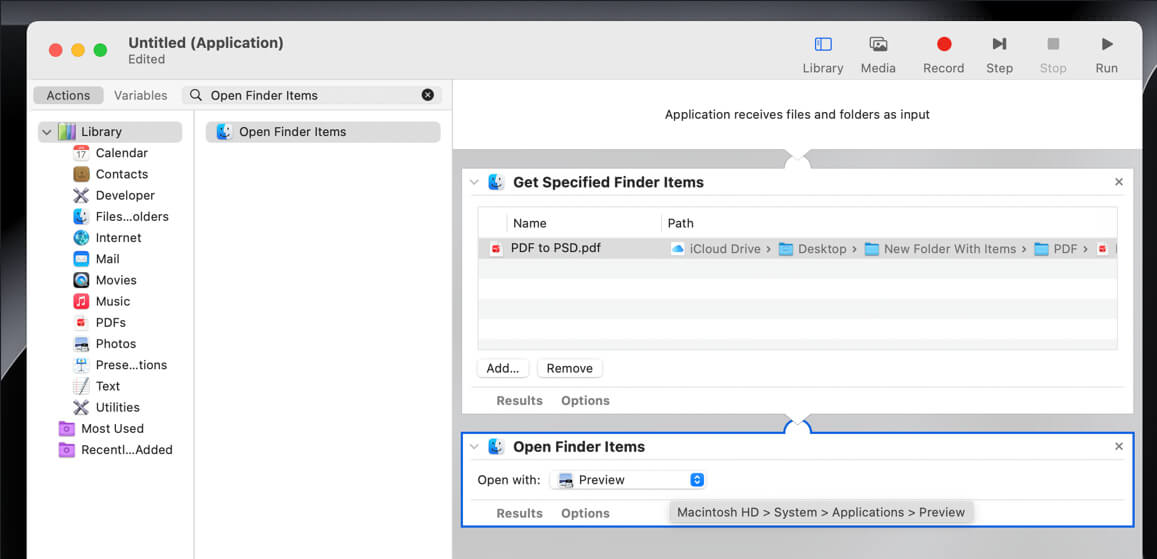The image size is (1157, 559).
Task: Toggle the Library panel in the toolbar
Action: point(823,55)
